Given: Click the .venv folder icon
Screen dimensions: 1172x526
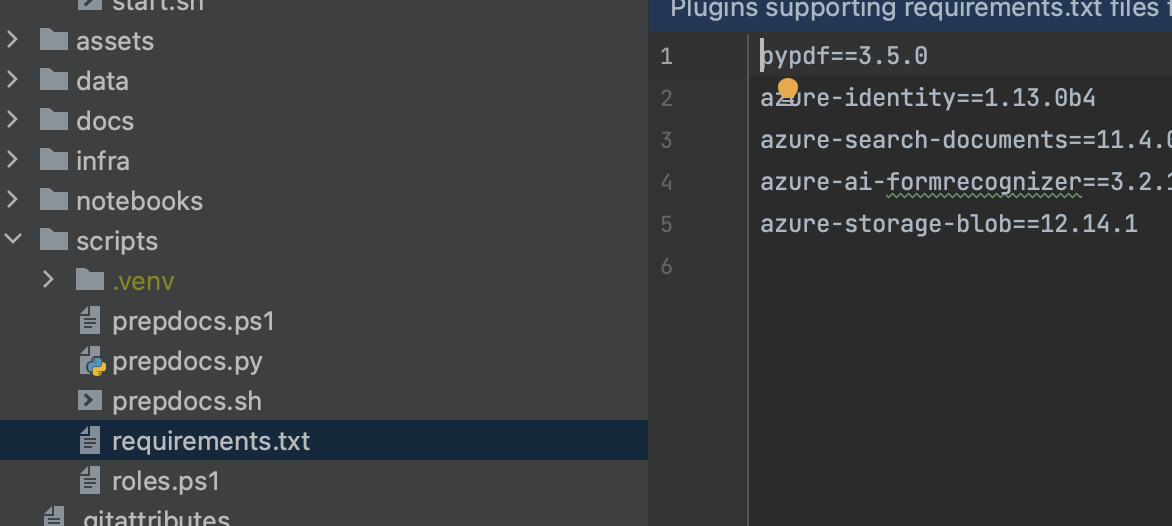Looking at the screenshot, I should point(90,281).
